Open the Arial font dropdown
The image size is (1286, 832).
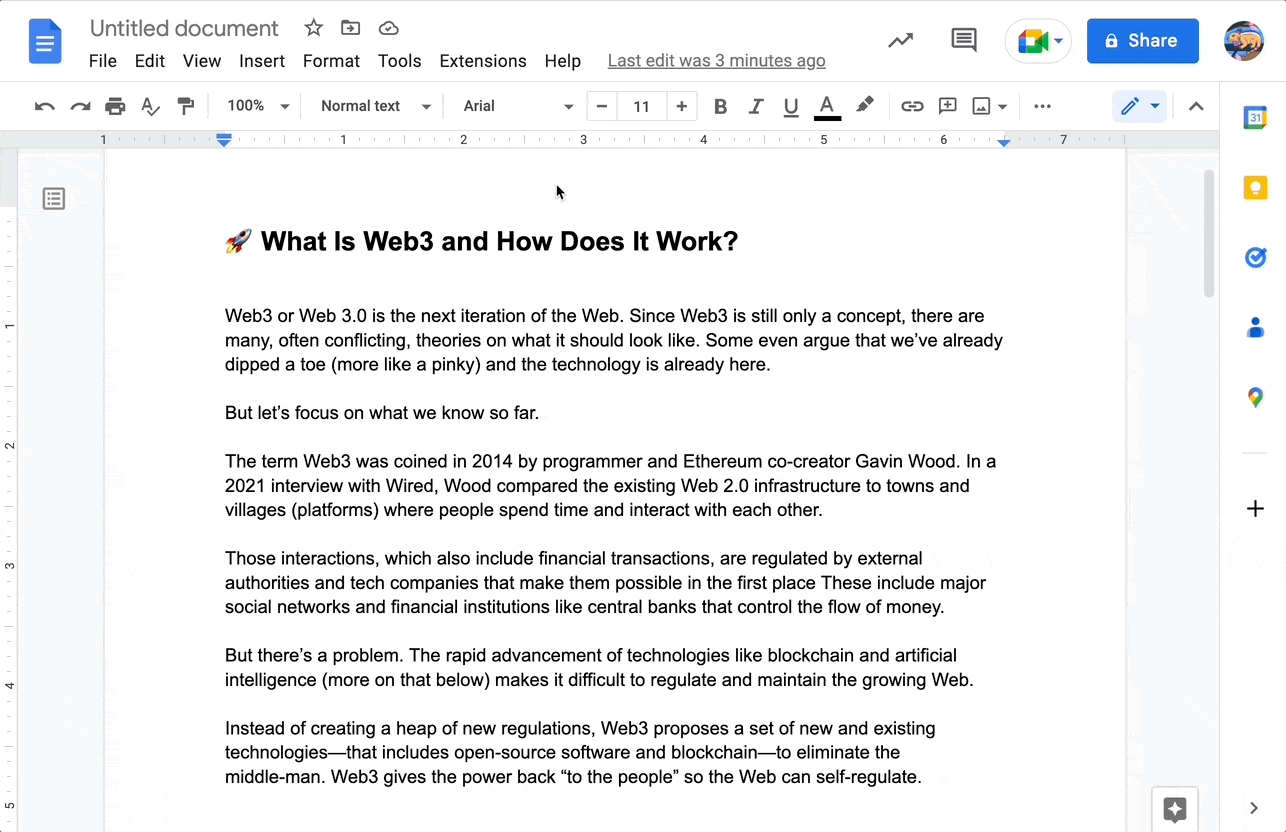click(515, 105)
